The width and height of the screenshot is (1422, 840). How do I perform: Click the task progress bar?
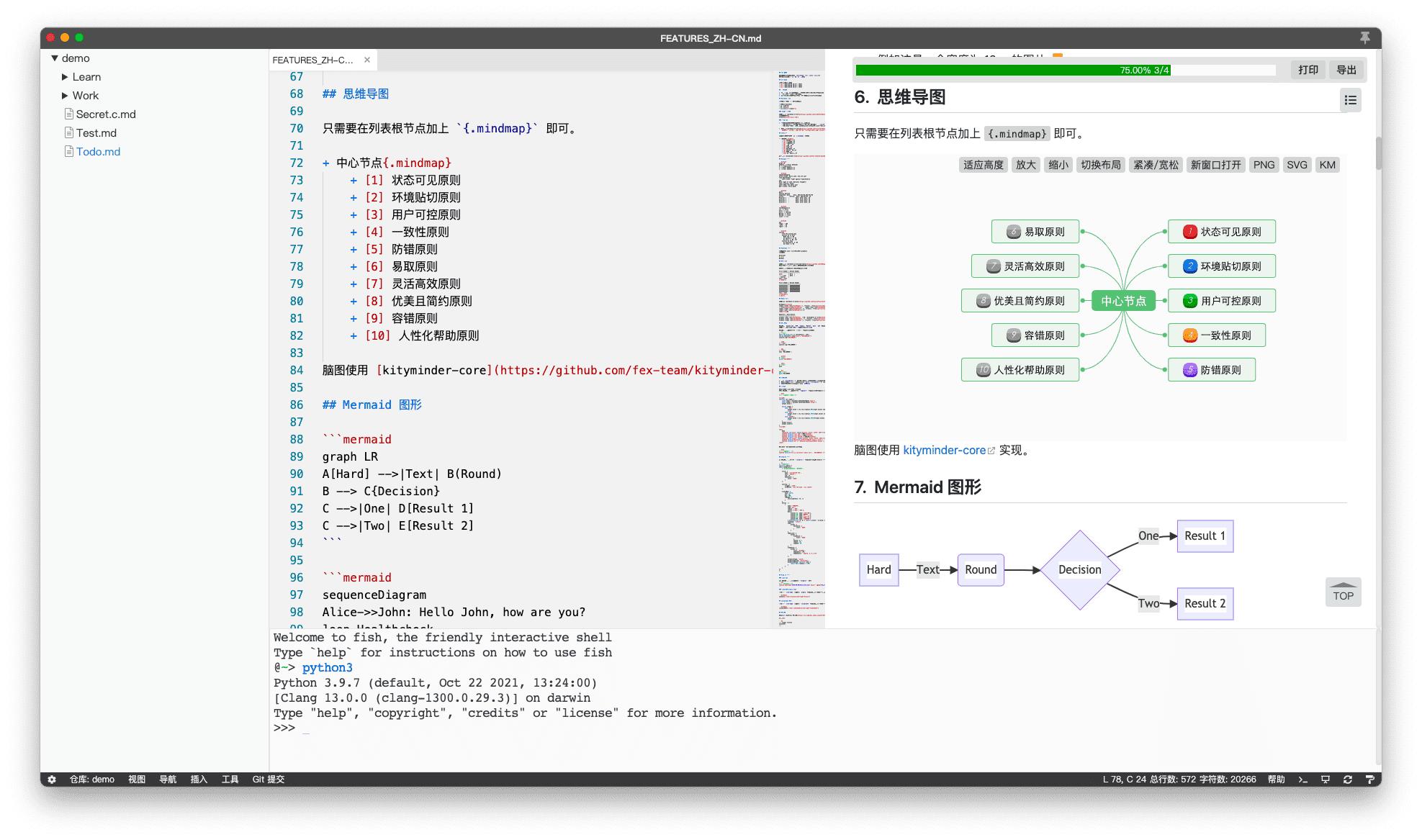1064,70
